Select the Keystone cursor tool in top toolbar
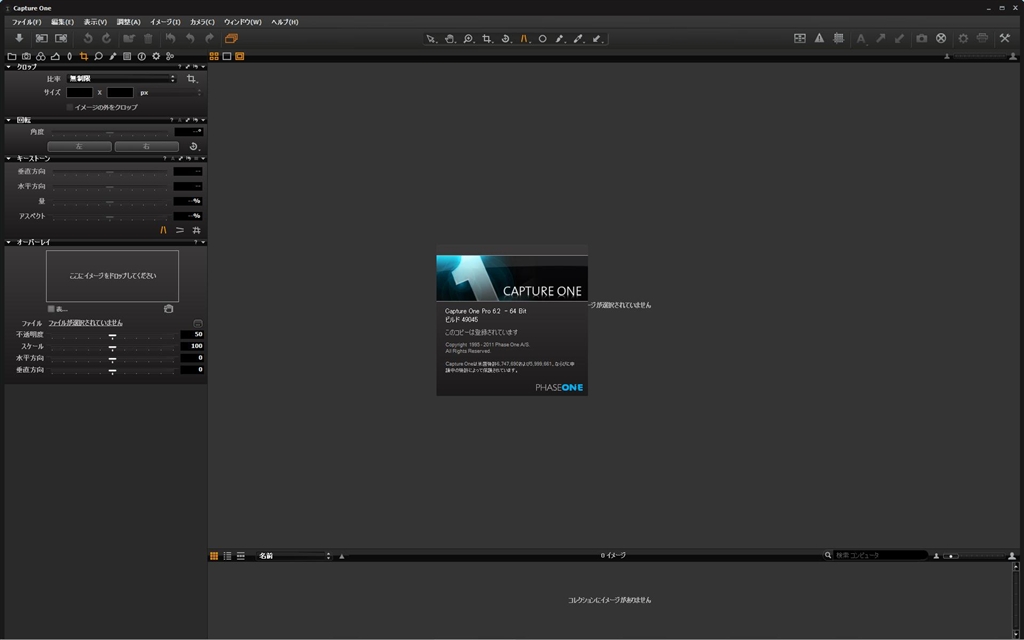 tap(524, 39)
